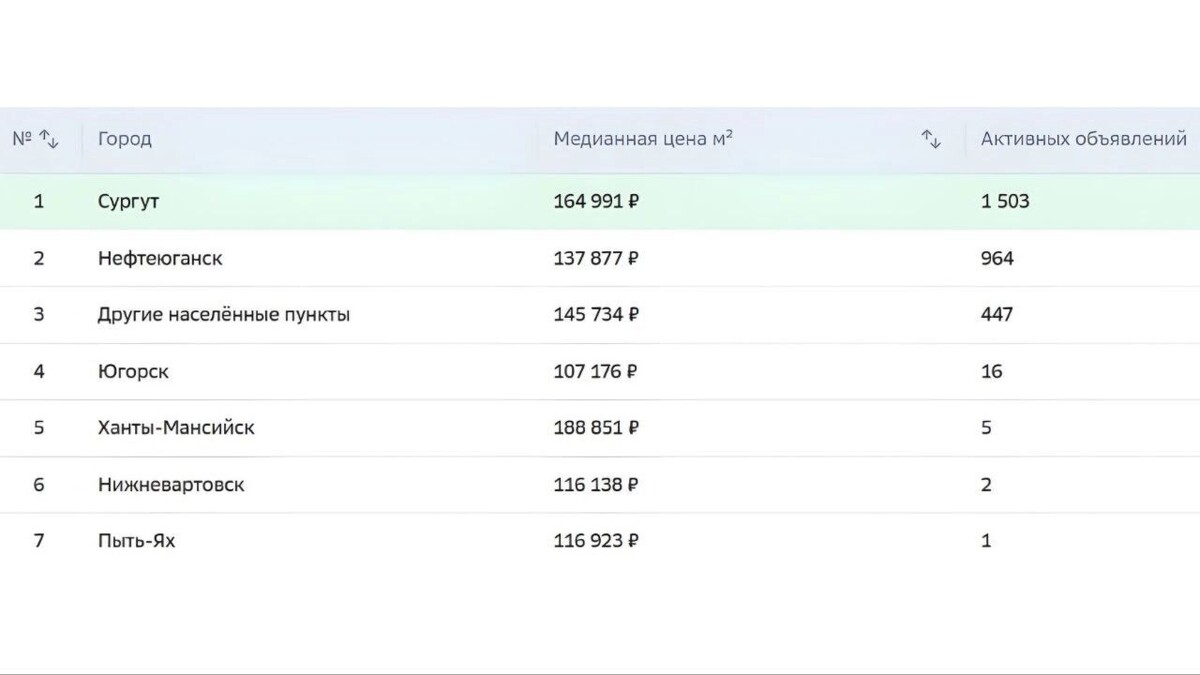Click the sort control near Активных объявлений column
The height and width of the screenshot is (675, 1200).
pyautogui.click(x=931, y=139)
